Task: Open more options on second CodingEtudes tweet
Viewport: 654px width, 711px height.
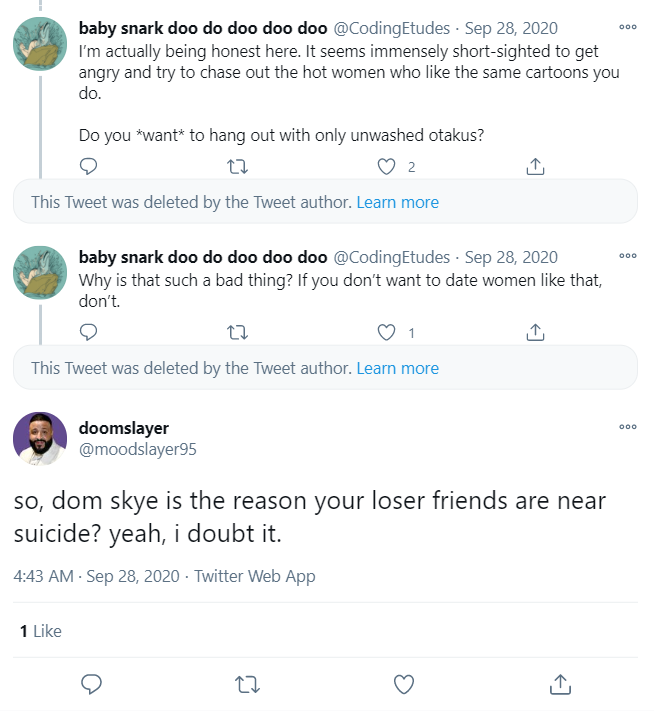Action: click(628, 256)
